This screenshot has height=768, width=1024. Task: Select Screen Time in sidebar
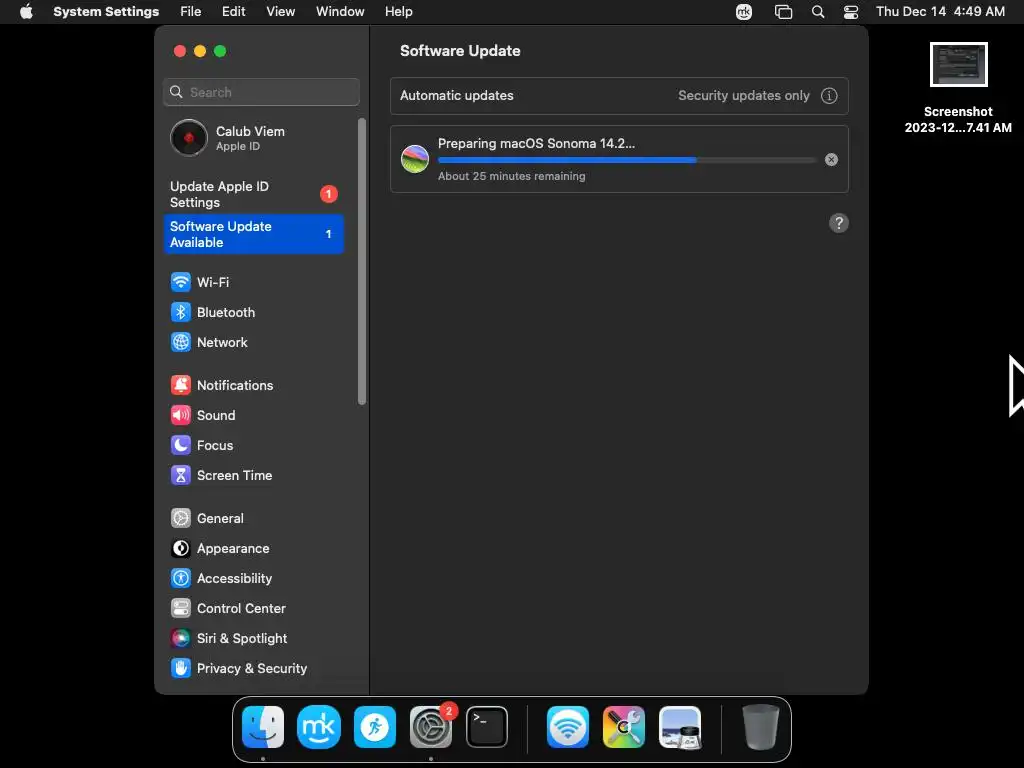[253, 475]
